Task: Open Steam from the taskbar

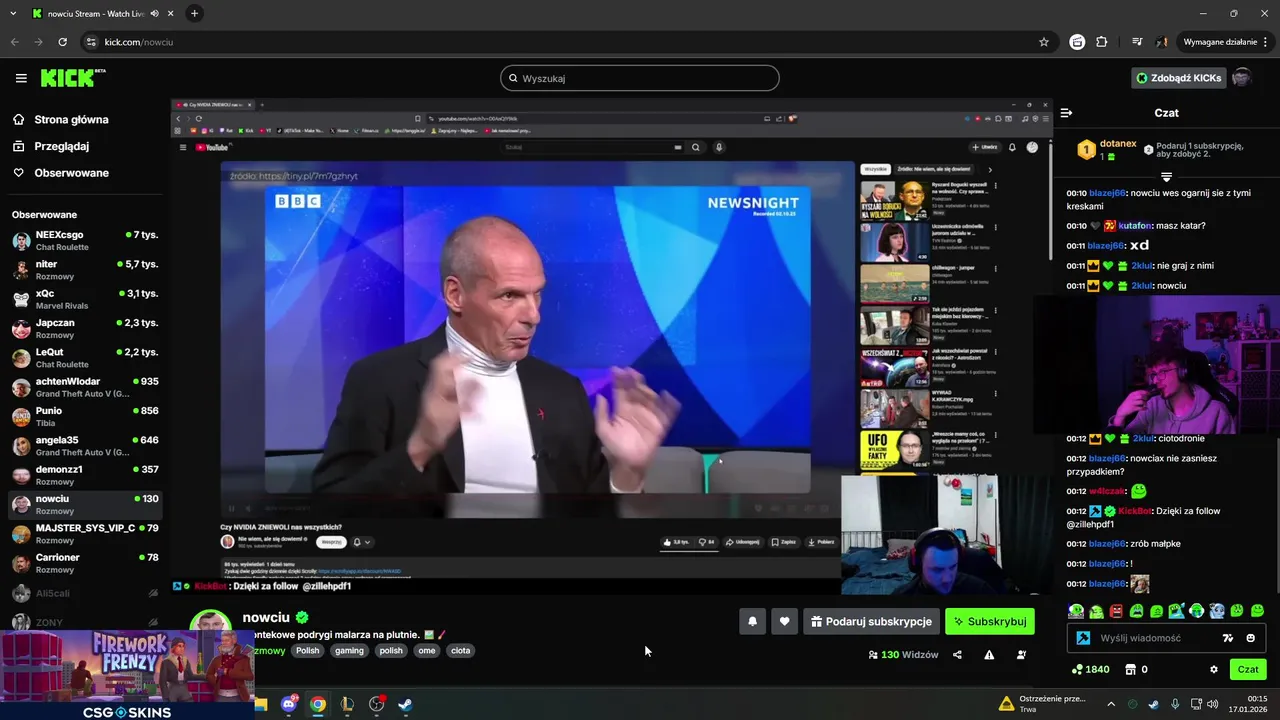Action: coord(405,704)
